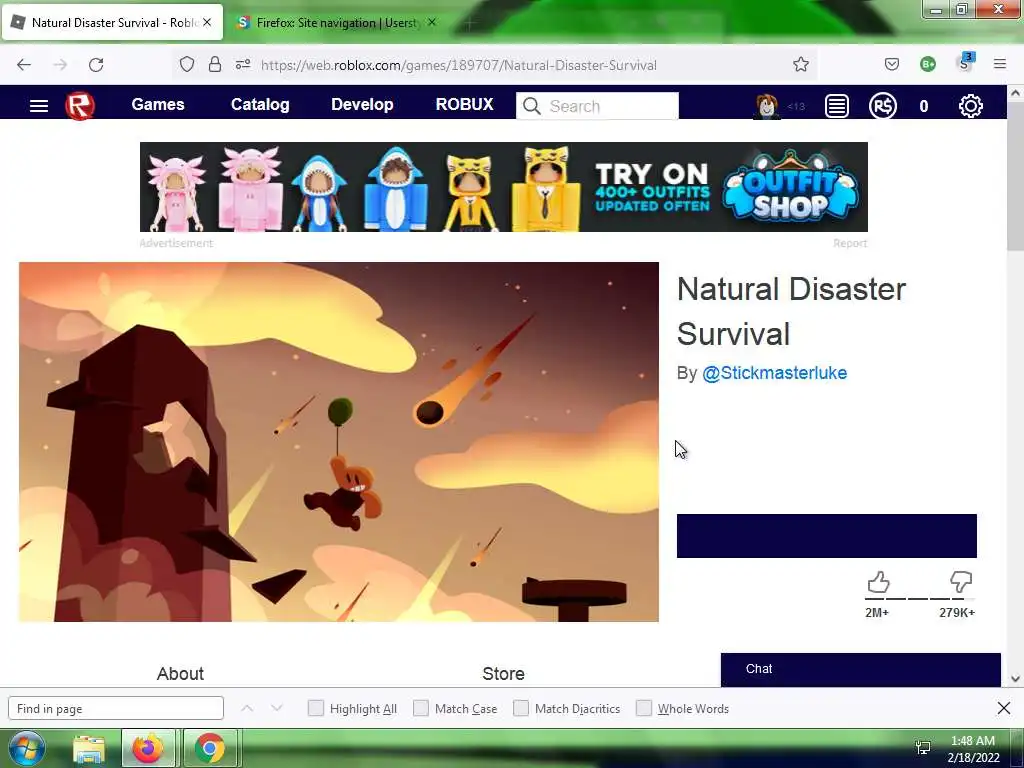Click the browser forward arrow
Image resolution: width=1024 pixels, height=768 pixels.
point(60,65)
